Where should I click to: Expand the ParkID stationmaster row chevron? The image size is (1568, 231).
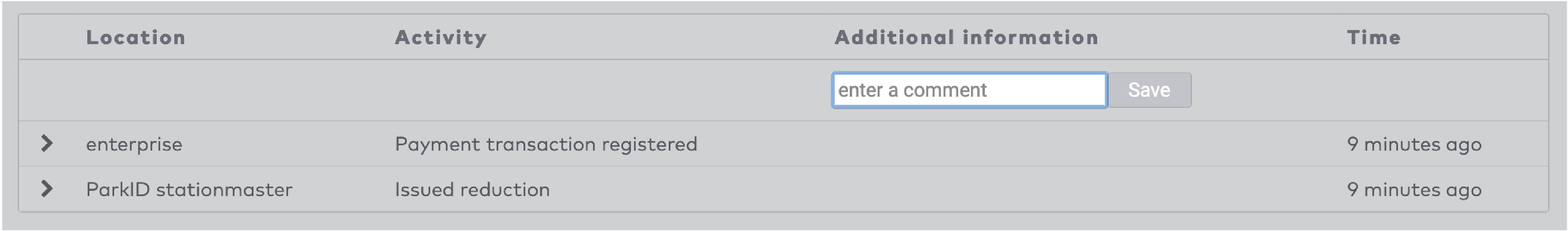(47, 189)
